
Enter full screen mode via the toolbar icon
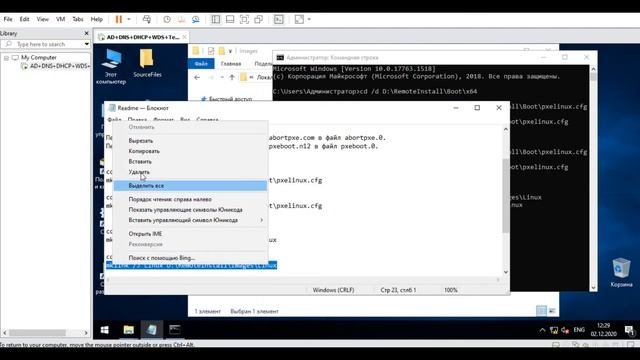244,19
